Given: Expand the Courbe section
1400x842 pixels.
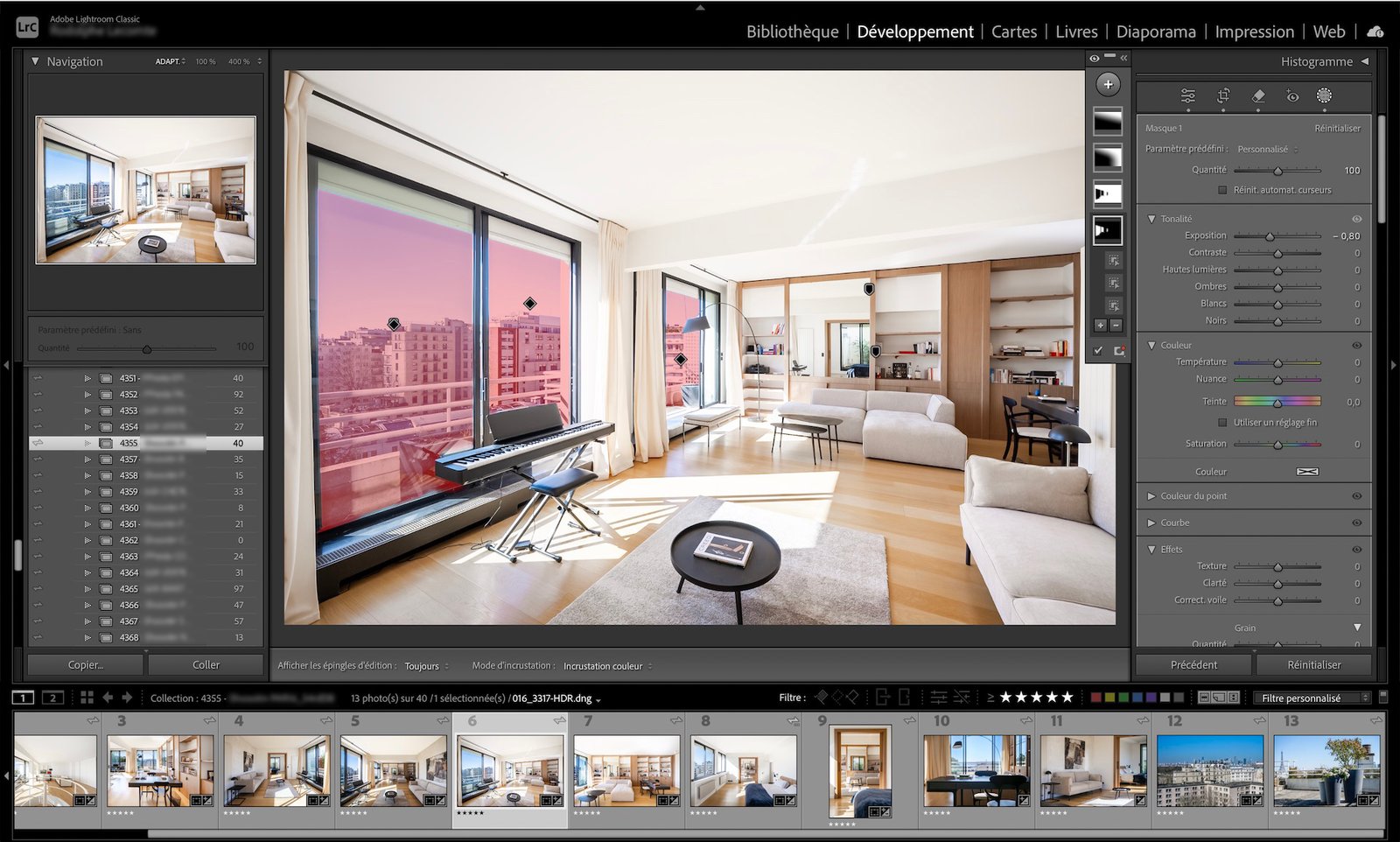Looking at the screenshot, I should point(1151,523).
